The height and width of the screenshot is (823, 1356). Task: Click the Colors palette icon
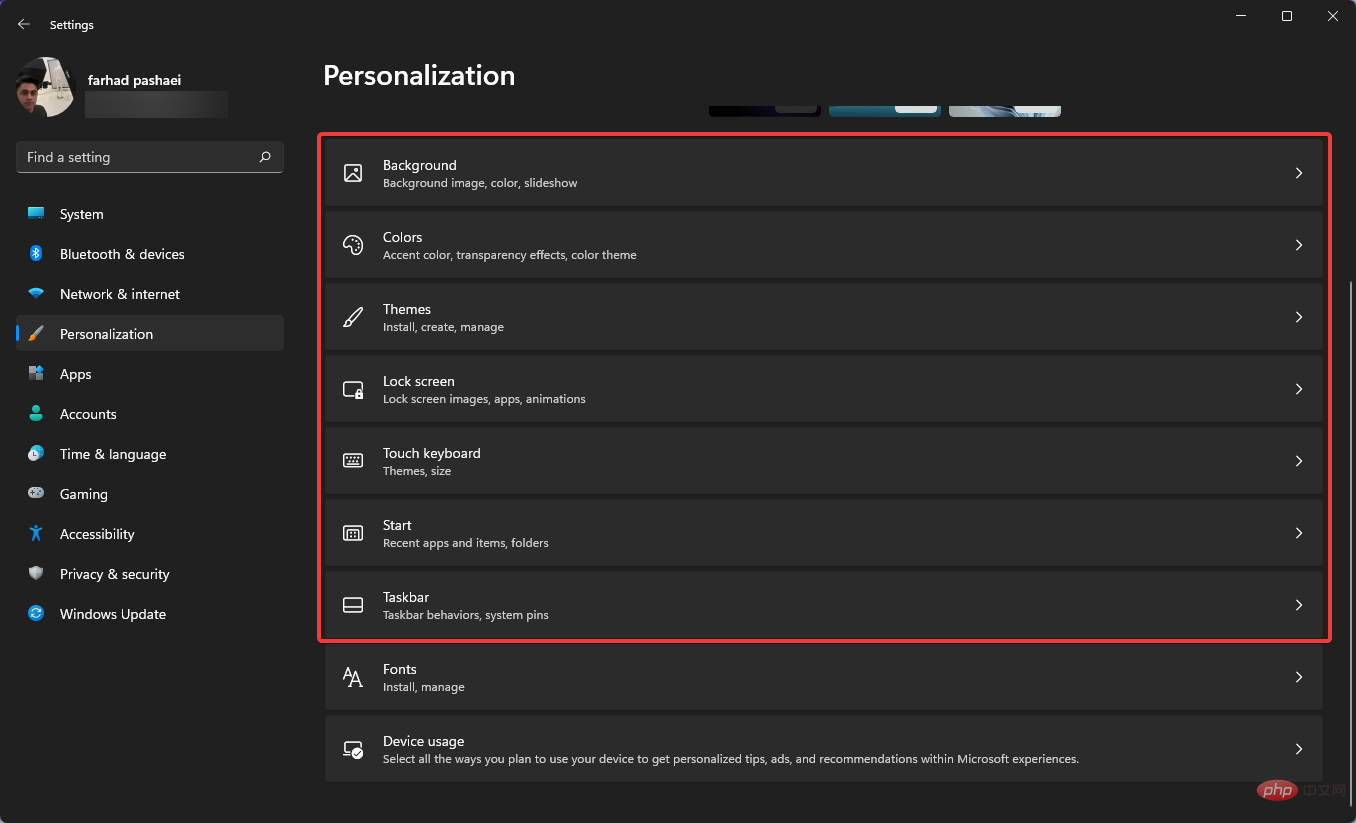tap(353, 245)
